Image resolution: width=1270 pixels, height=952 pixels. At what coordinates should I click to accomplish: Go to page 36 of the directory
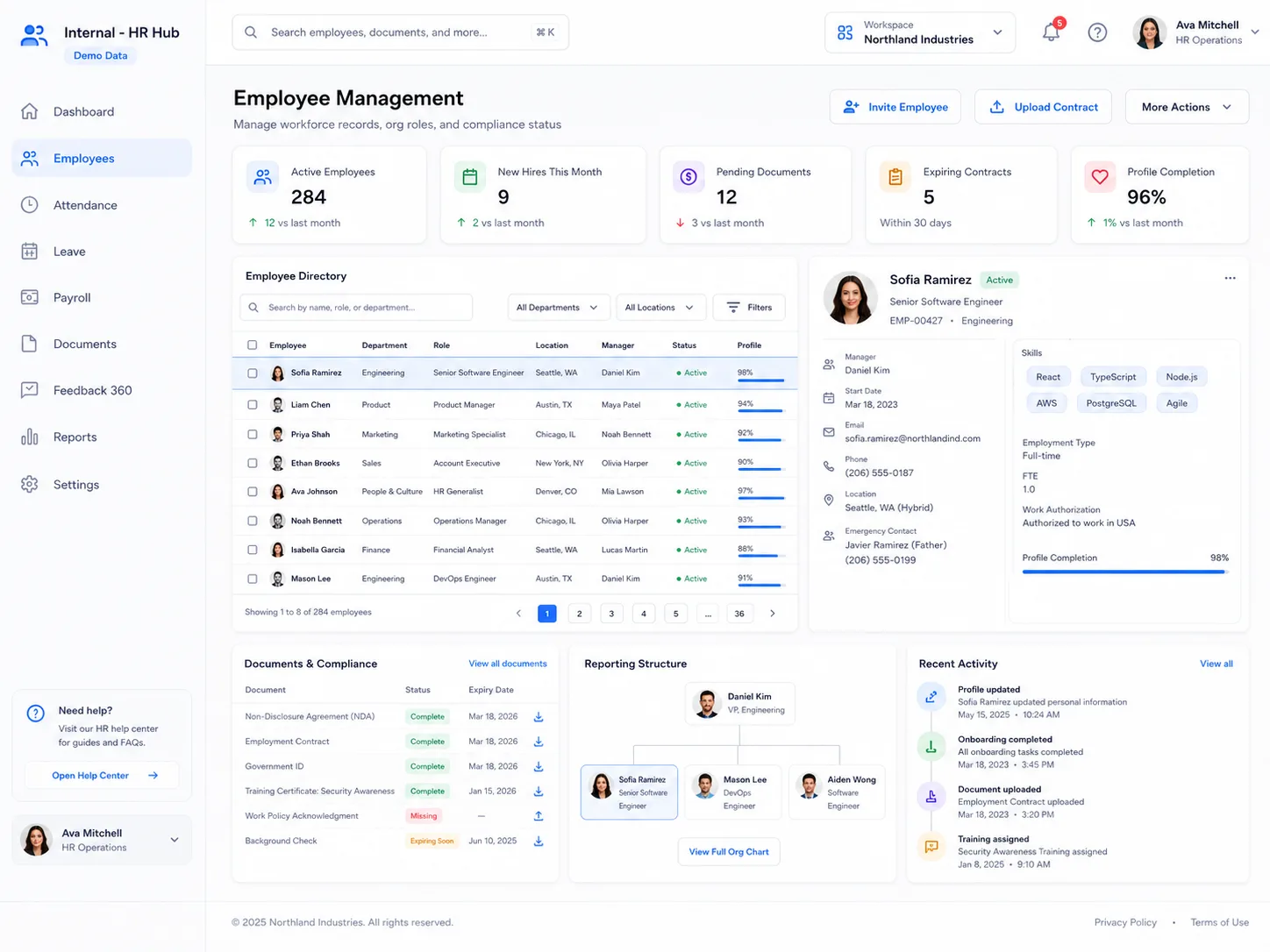739,614
